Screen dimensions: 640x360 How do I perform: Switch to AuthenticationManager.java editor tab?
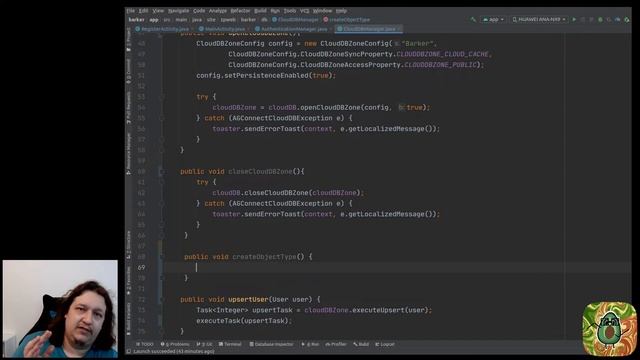293,29
